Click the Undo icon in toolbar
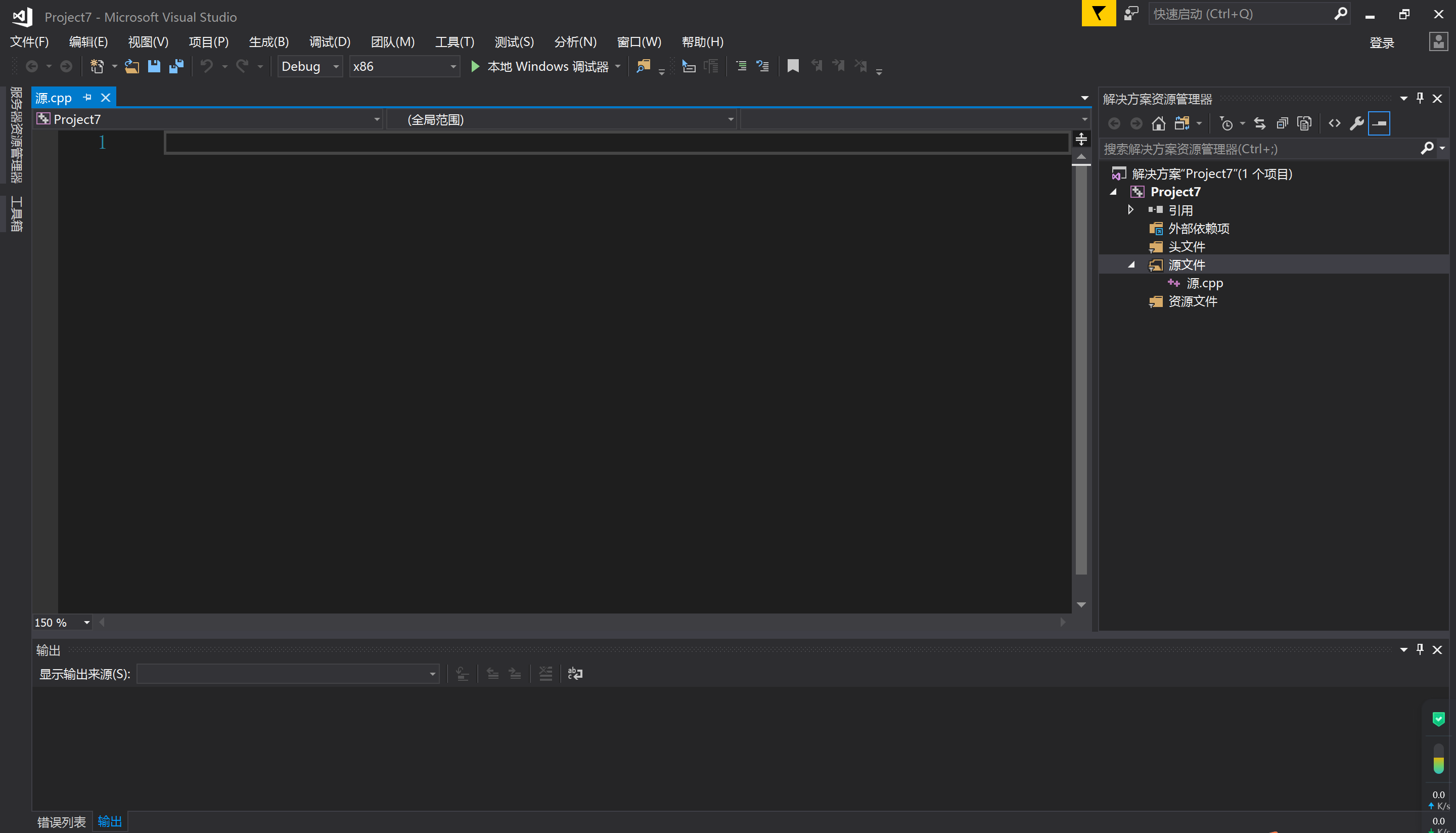The height and width of the screenshot is (833, 1456). tap(207, 66)
